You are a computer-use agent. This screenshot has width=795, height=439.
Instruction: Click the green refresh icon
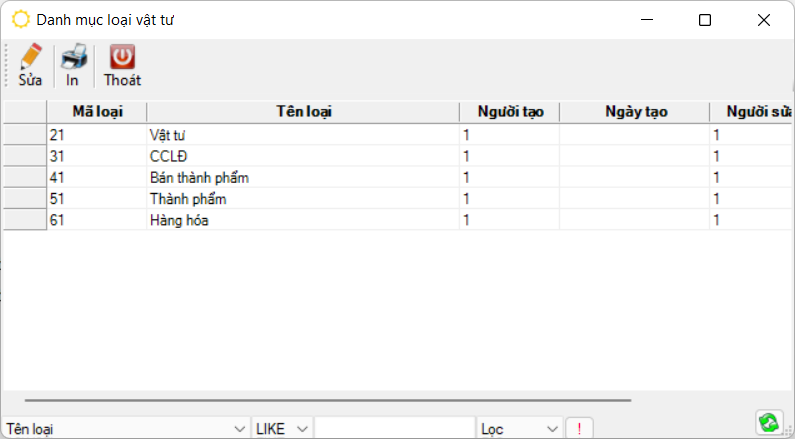click(x=769, y=423)
